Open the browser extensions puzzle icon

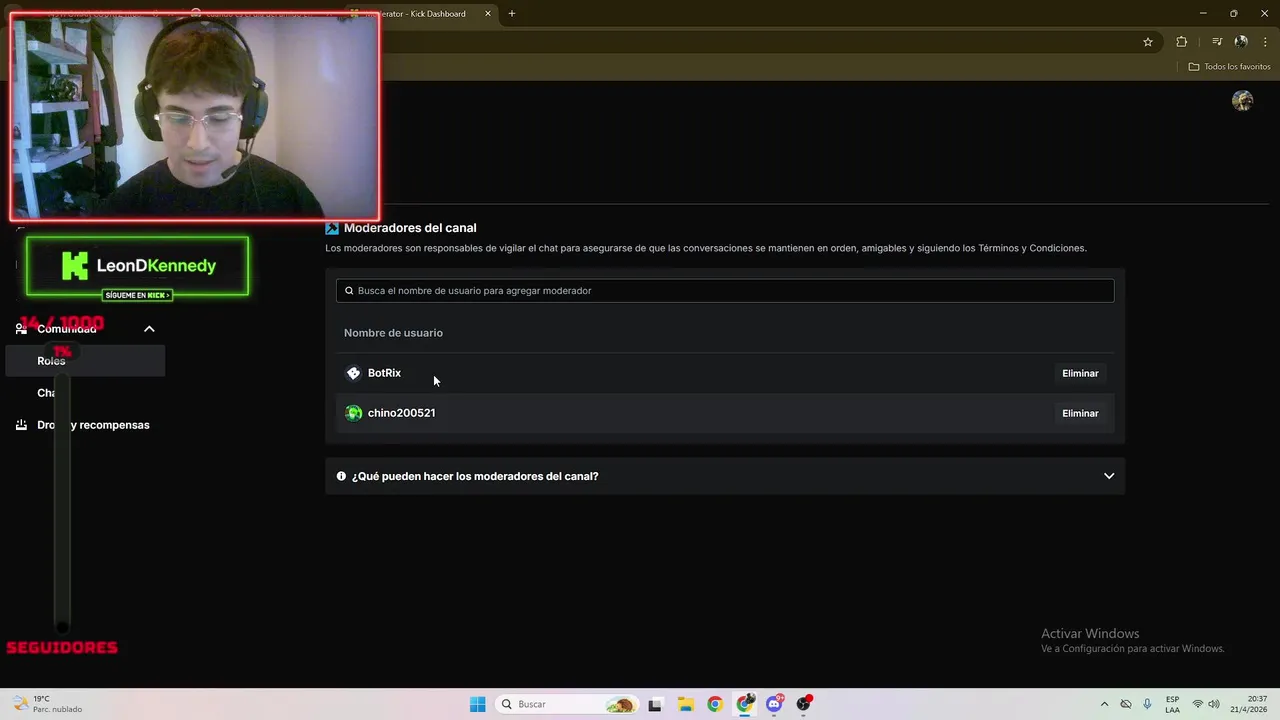tap(1182, 42)
